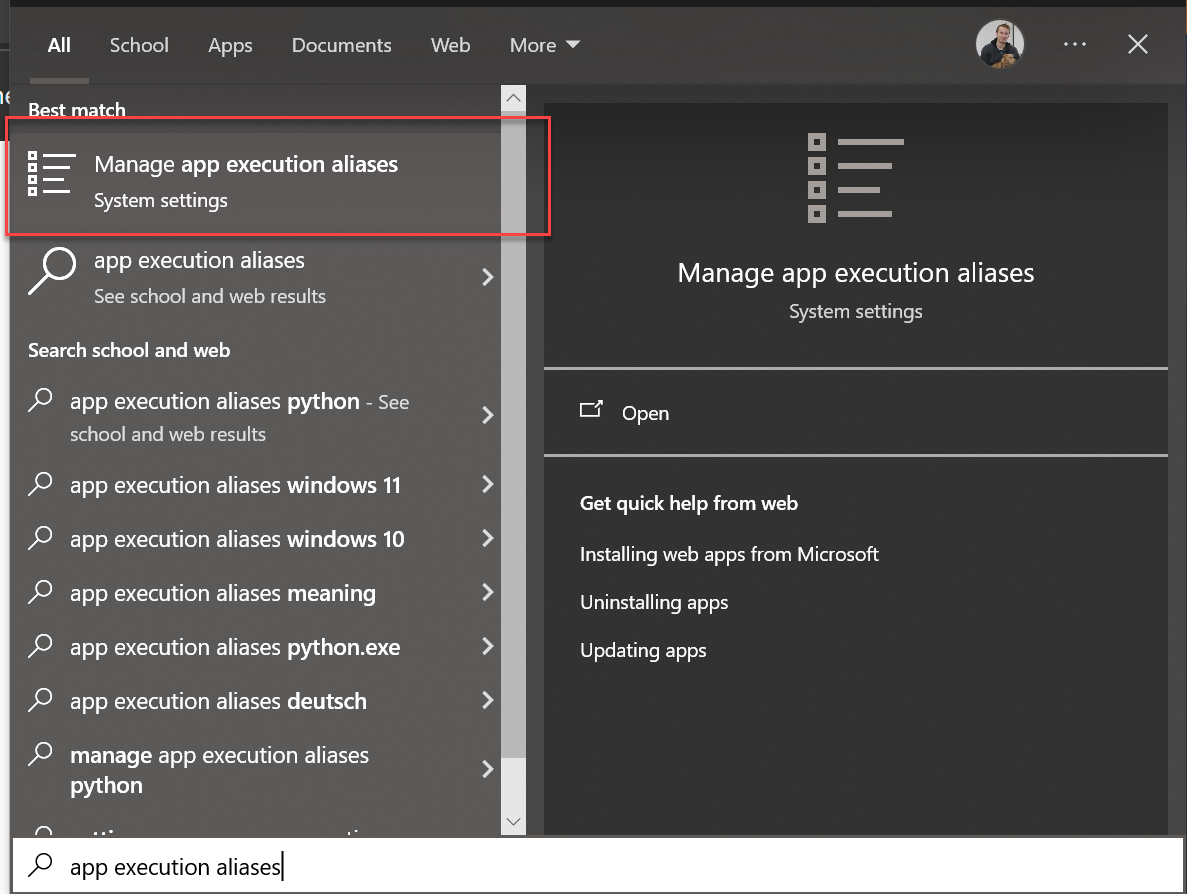The width and height of the screenshot is (1187, 894).
Task: Click Open to launch system settings
Action: click(x=645, y=413)
